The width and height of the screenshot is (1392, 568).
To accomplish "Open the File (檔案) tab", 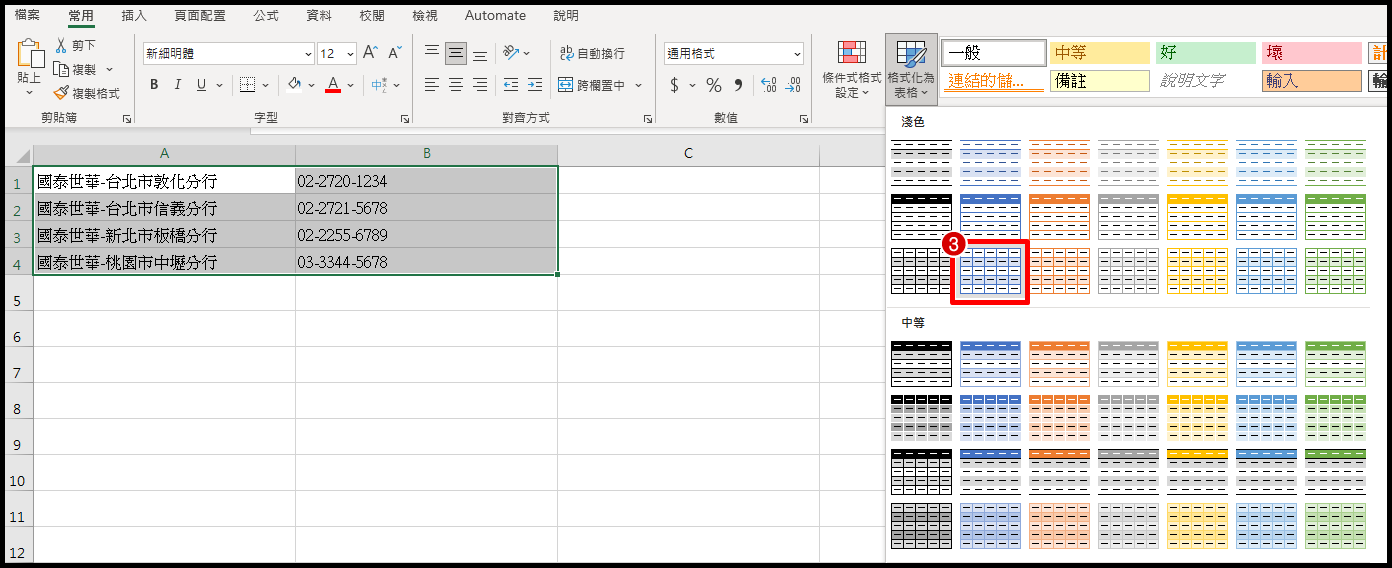I will coord(27,15).
